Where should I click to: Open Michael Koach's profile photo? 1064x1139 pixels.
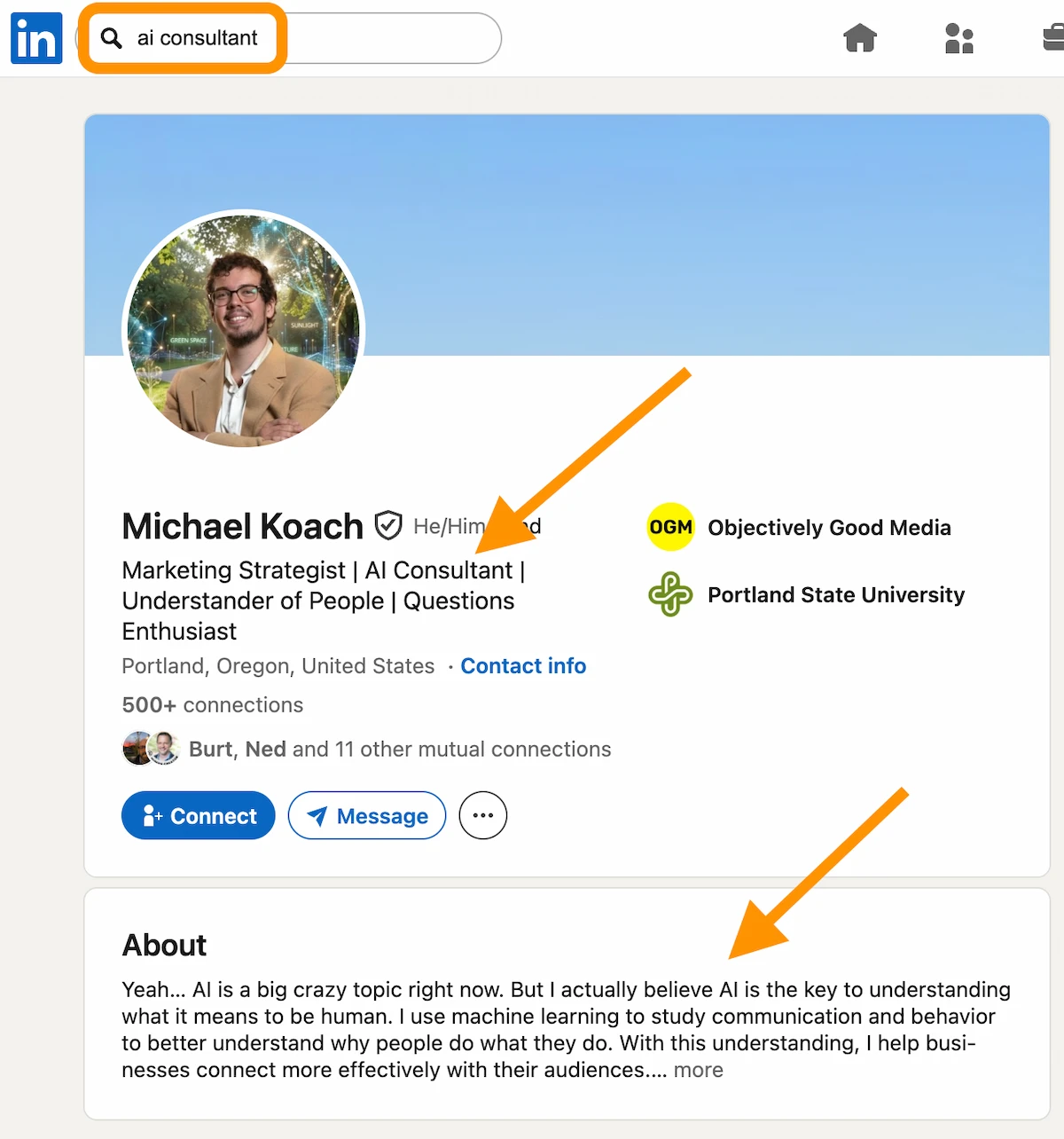point(244,330)
